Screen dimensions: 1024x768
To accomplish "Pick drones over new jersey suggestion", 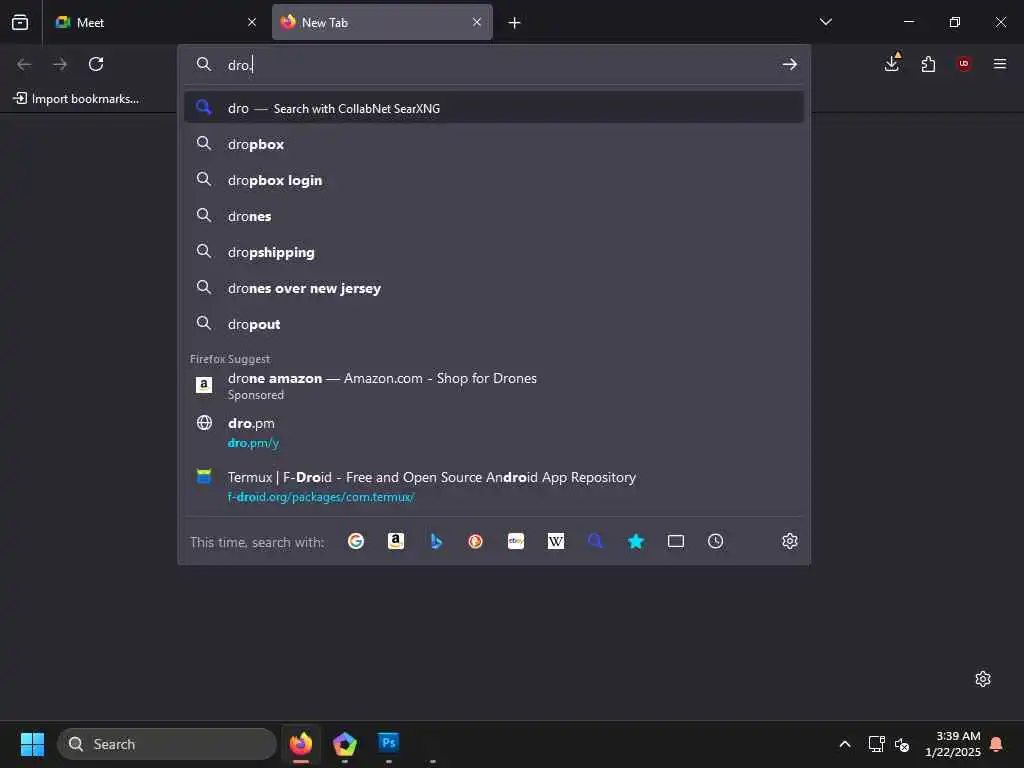I will tap(494, 288).
